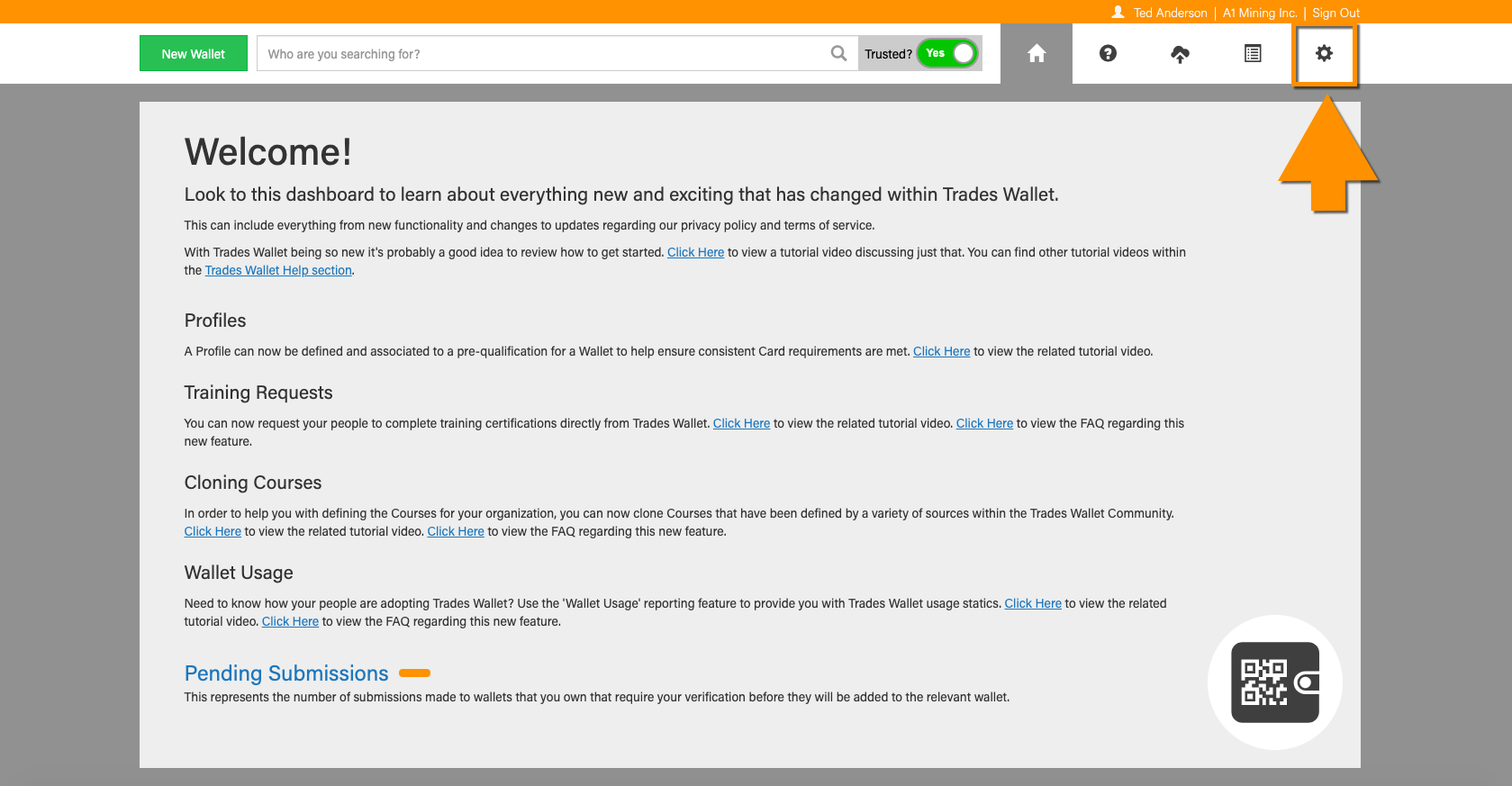Image resolution: width=1512 pixels, height=786 pixels.
Task: Sign out of the account
Action: click(x=1335, y=13)
